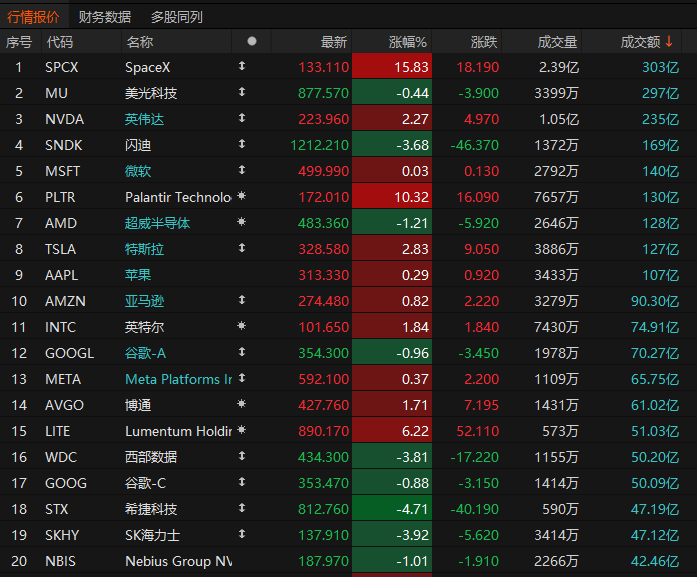697x577 pixels.
Task: Click the marker icon in MSFT row
Action: click(242, 170)
